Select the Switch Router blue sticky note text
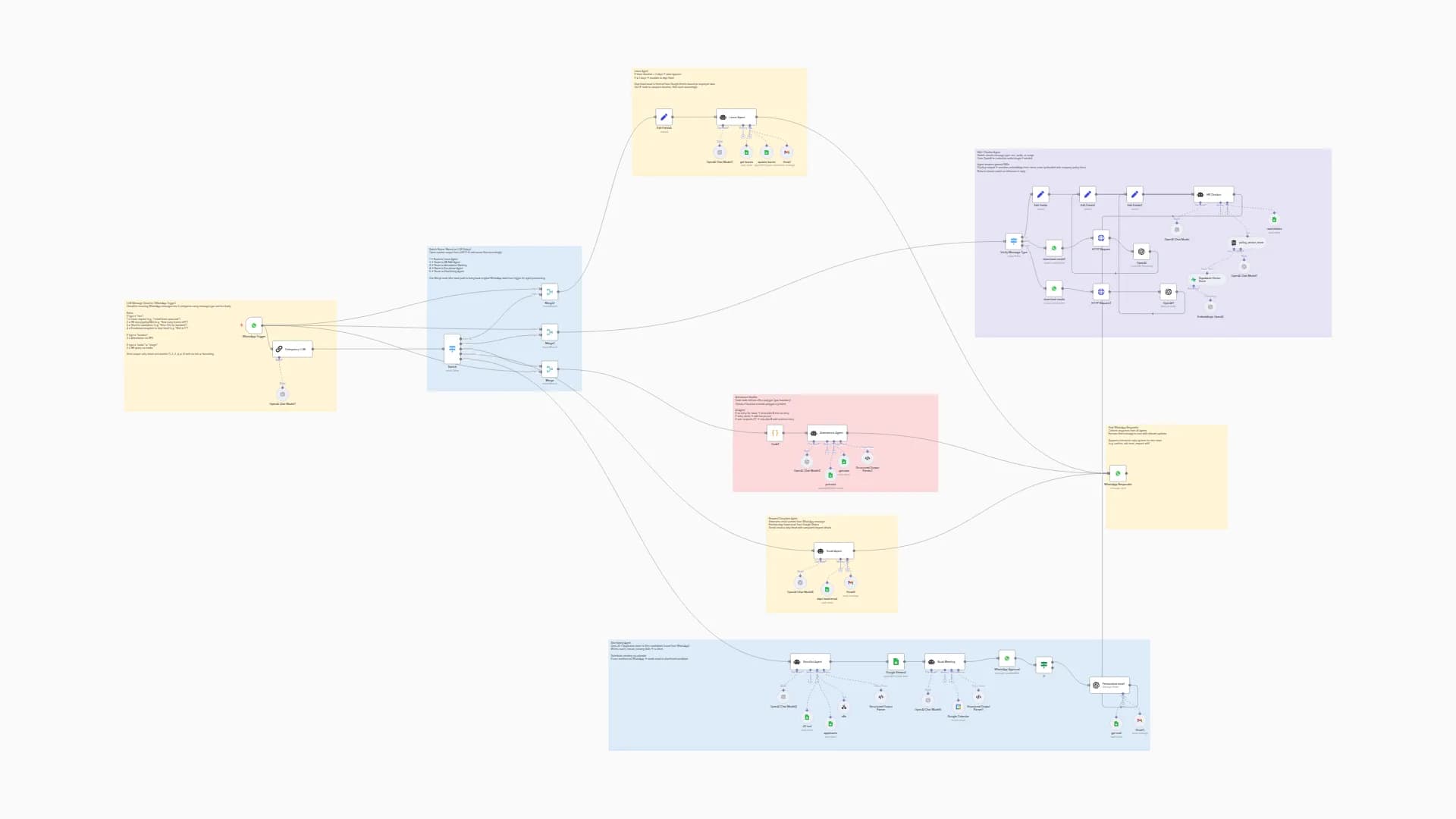 tap(487, 264)
